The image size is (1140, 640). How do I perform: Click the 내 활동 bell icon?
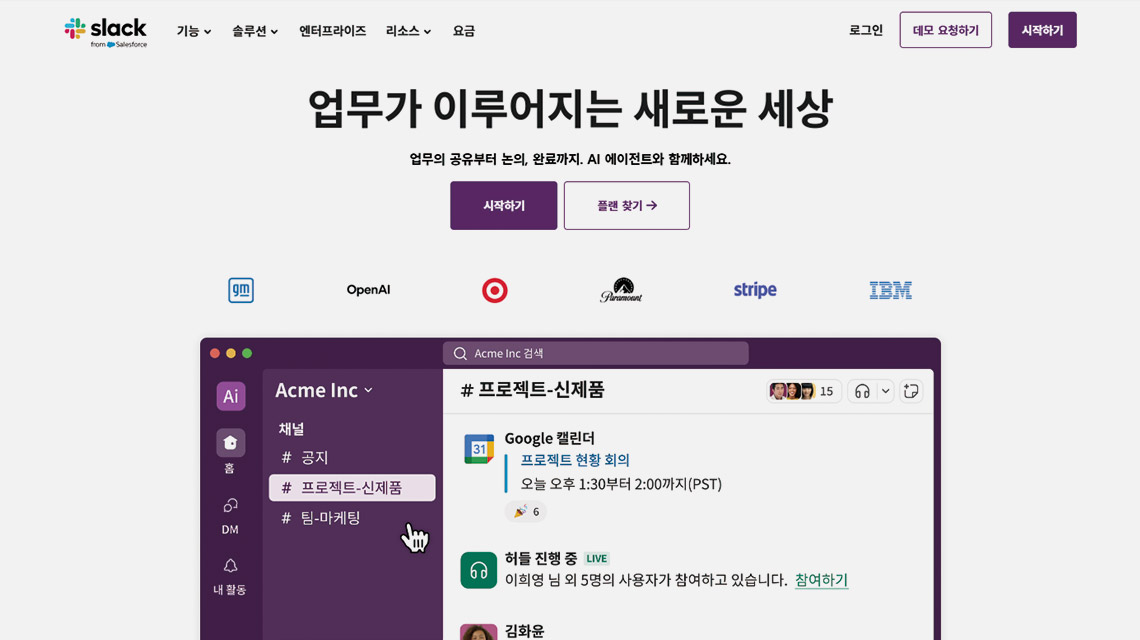[230, 566]
